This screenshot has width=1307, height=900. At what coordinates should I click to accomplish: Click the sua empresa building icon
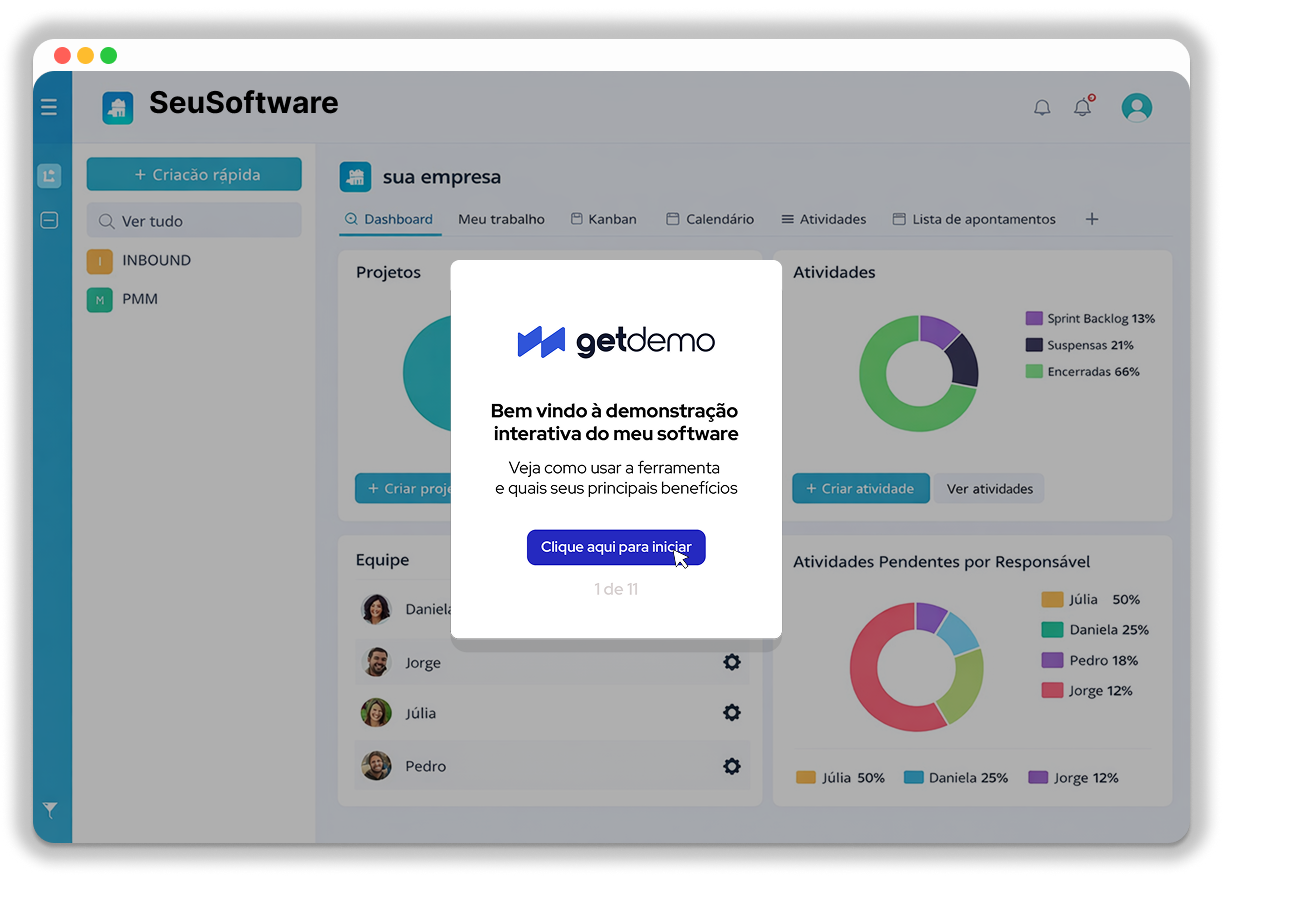(x=355, y=177)
